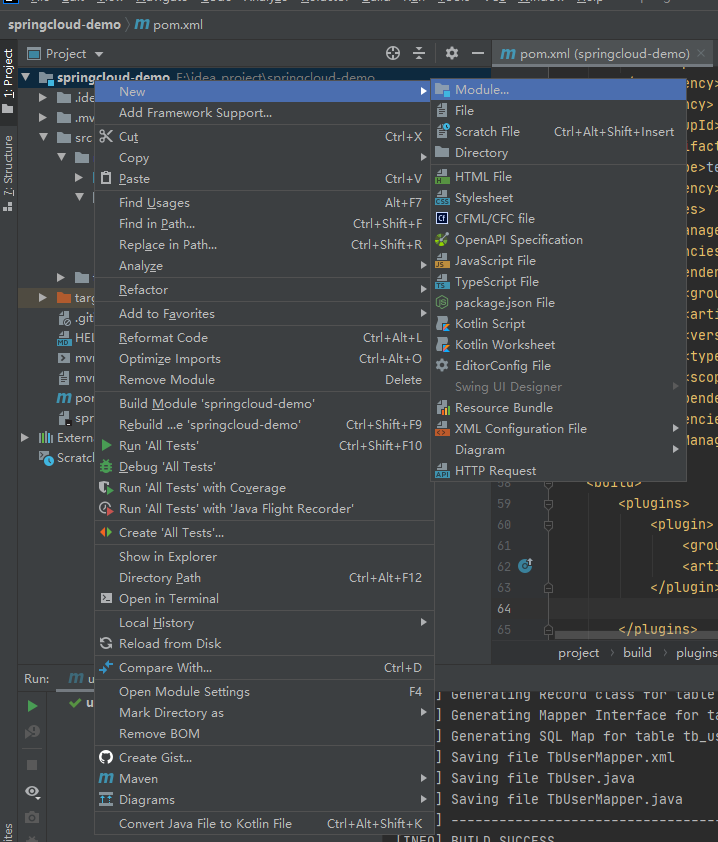718x842 pixels.
Task: Hide the Project panel with minus icon
Action: click(477, 53)
